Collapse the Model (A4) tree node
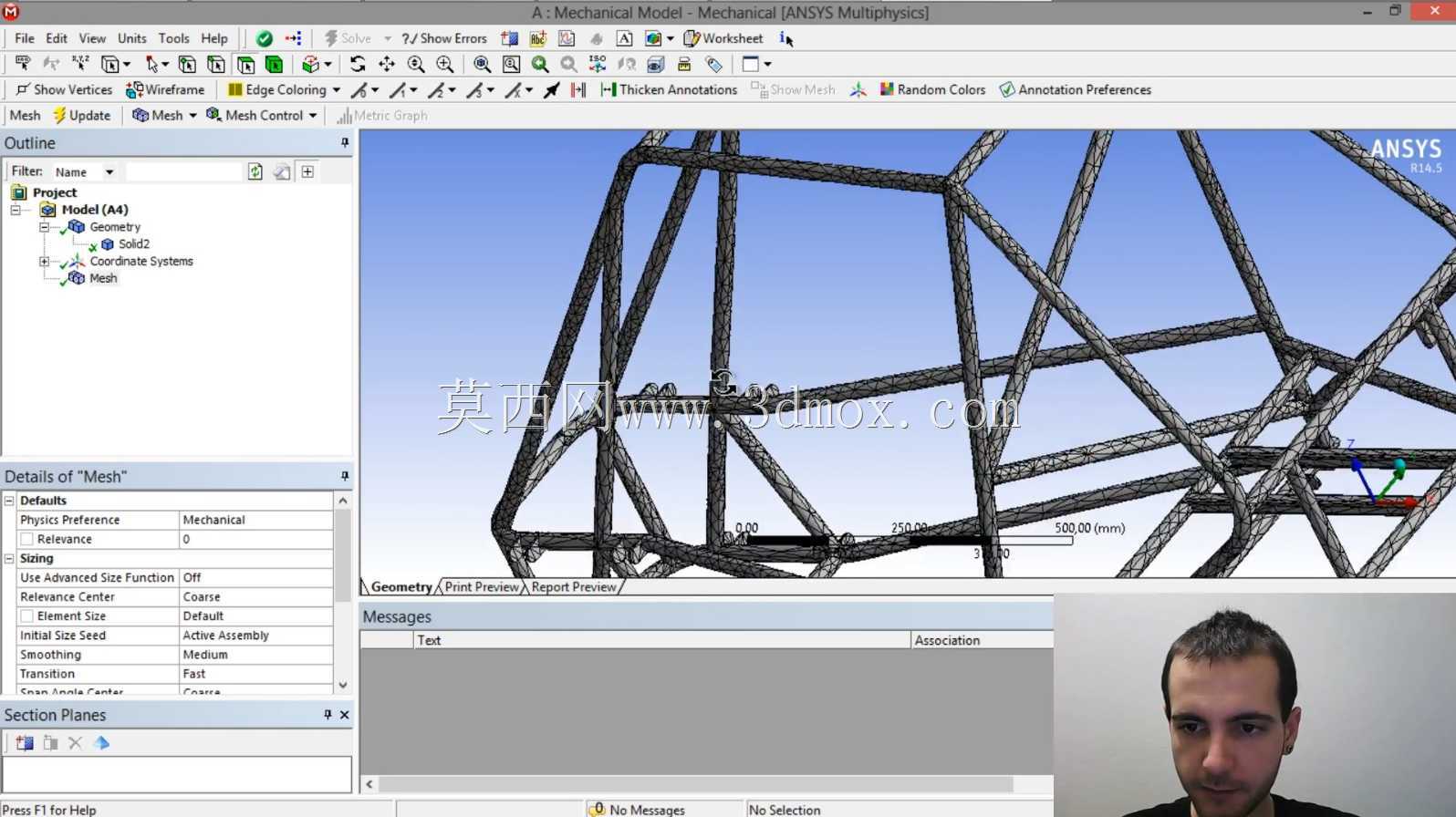 (16, 210)
